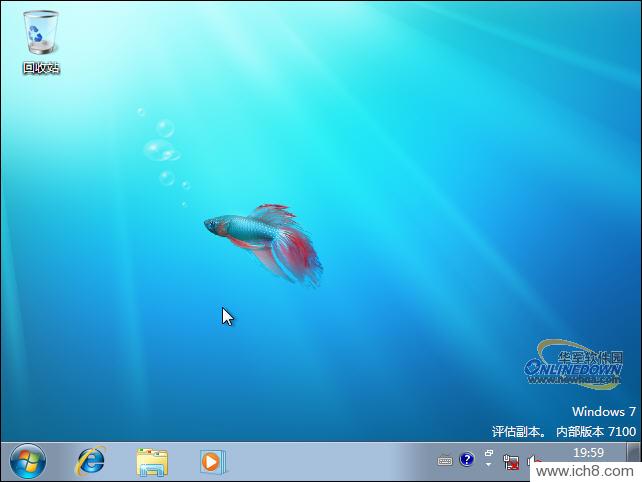Launch Internet Explorer from the taskbar

click(x=90, y=462)
